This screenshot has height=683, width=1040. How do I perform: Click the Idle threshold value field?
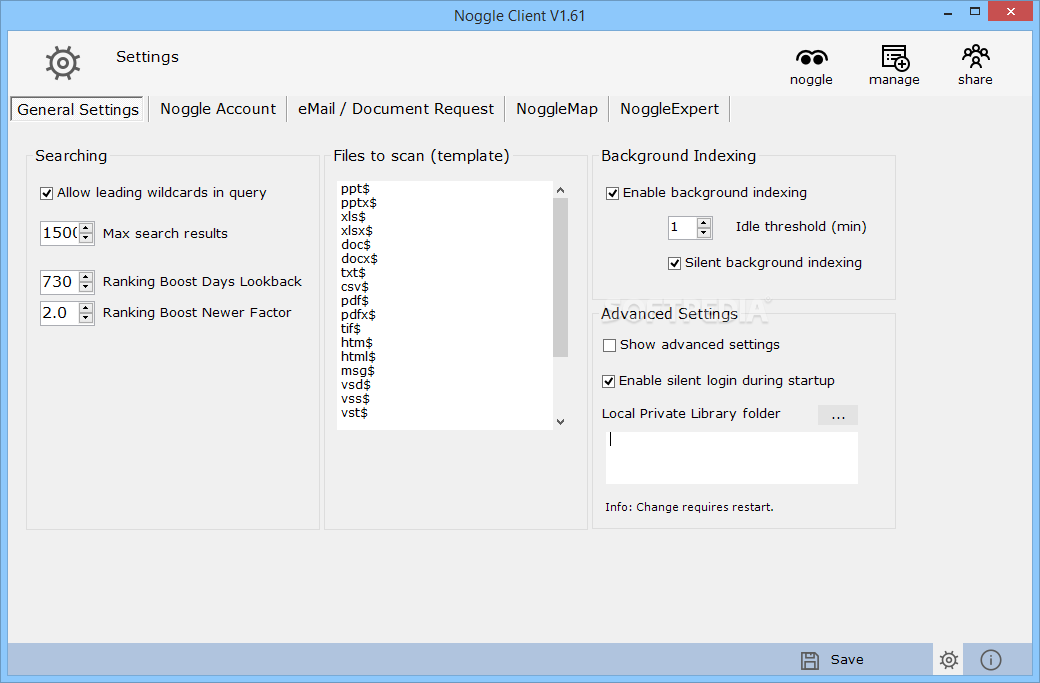[x=682, y=227]
